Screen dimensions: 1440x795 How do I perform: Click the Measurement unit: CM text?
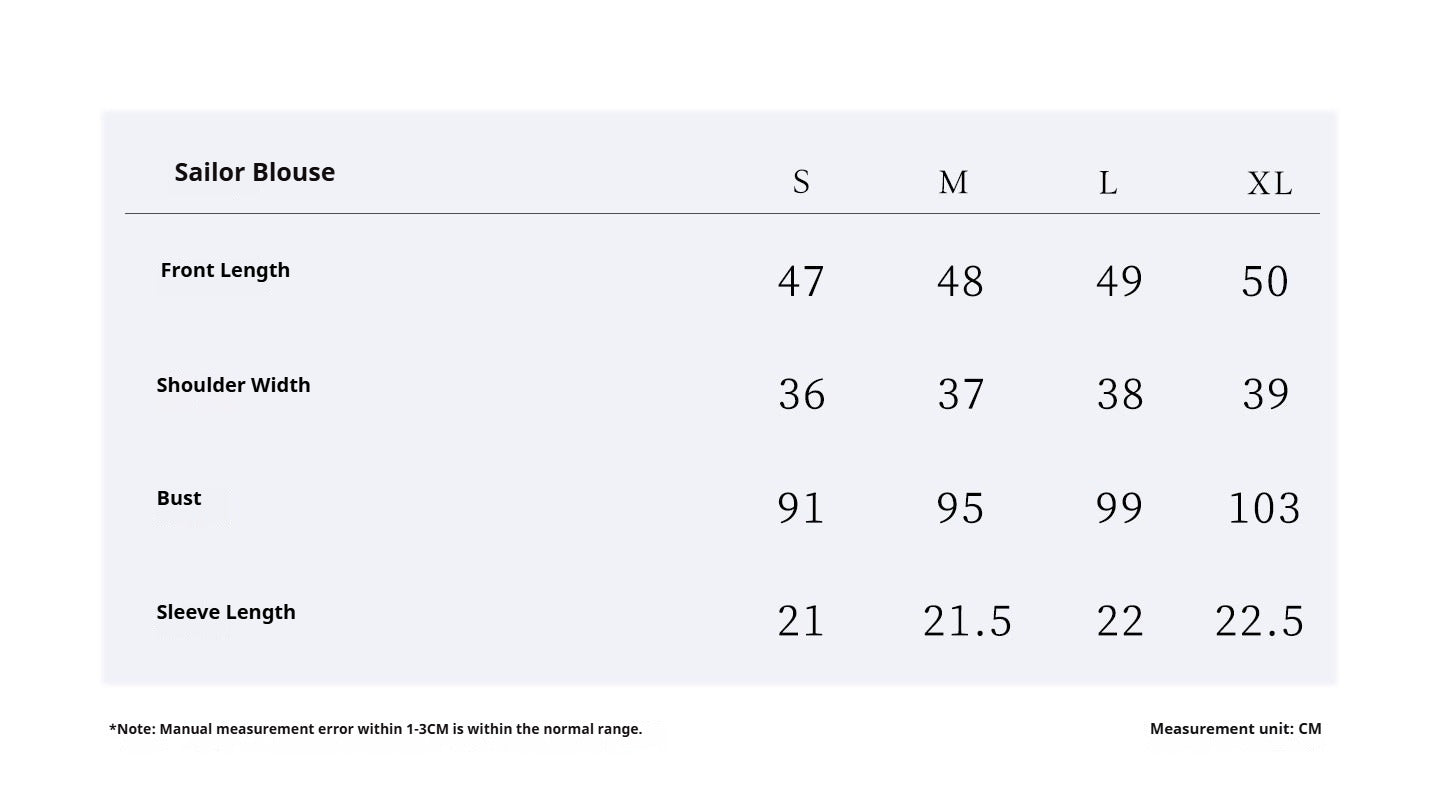tap(1236, 729)
